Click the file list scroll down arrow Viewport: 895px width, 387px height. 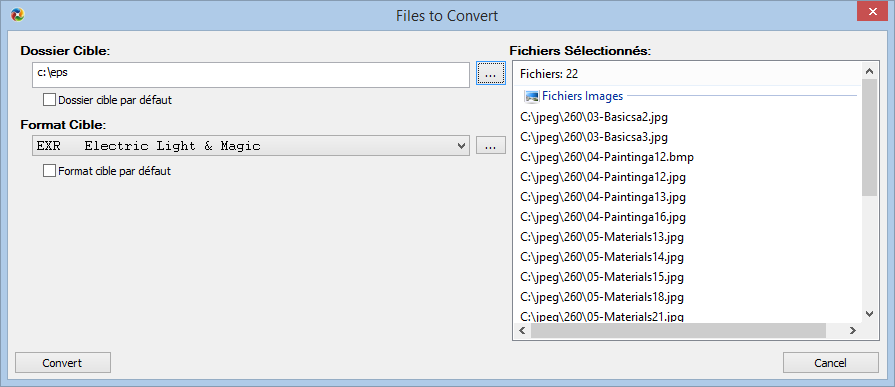coord(869,314)
